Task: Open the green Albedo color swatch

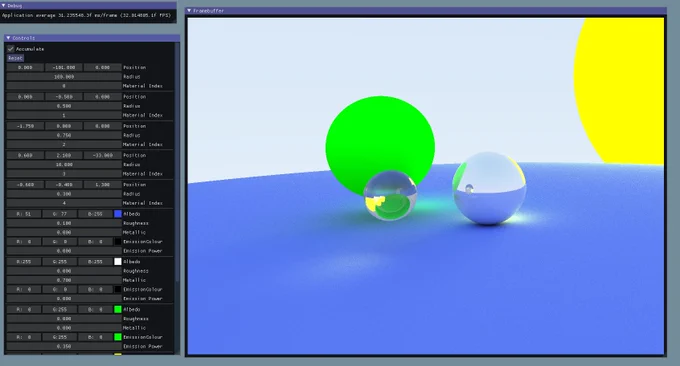Action: (x=118, y=309)
